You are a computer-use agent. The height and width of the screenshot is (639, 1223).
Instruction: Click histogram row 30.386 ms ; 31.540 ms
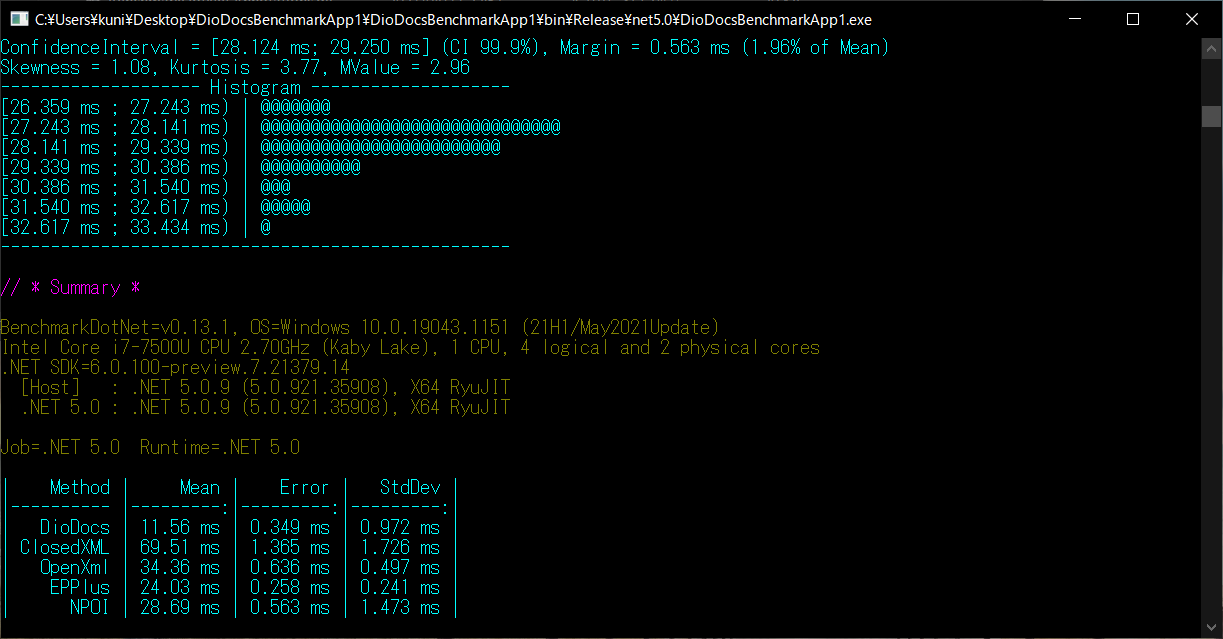(x=146, y=187)
